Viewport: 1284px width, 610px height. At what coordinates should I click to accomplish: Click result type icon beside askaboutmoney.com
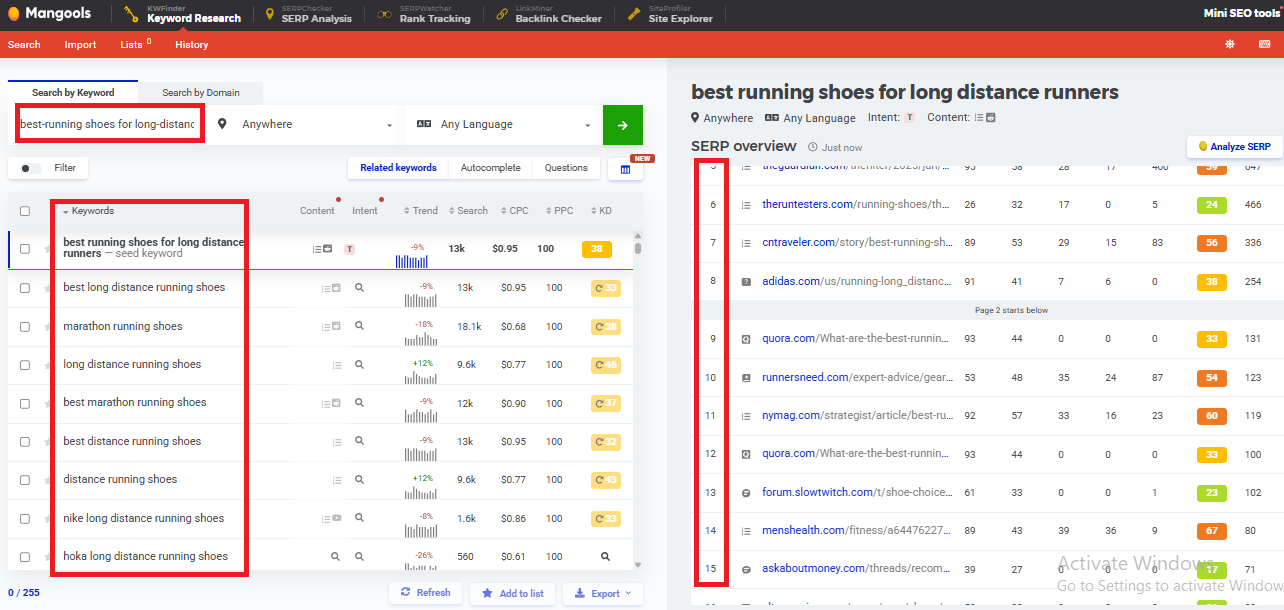coord(745,569)
